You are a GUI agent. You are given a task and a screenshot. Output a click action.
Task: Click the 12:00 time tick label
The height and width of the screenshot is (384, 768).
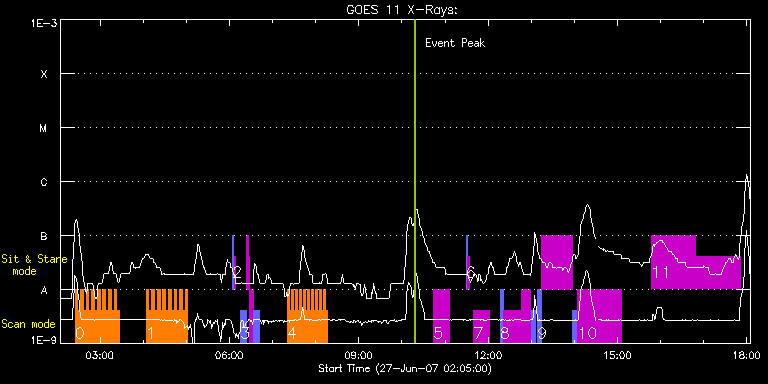(487, 355)
